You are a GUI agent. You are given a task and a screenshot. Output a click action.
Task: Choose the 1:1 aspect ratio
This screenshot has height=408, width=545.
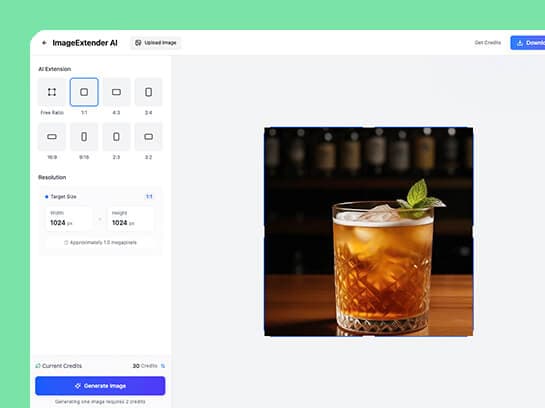(84, 92)
